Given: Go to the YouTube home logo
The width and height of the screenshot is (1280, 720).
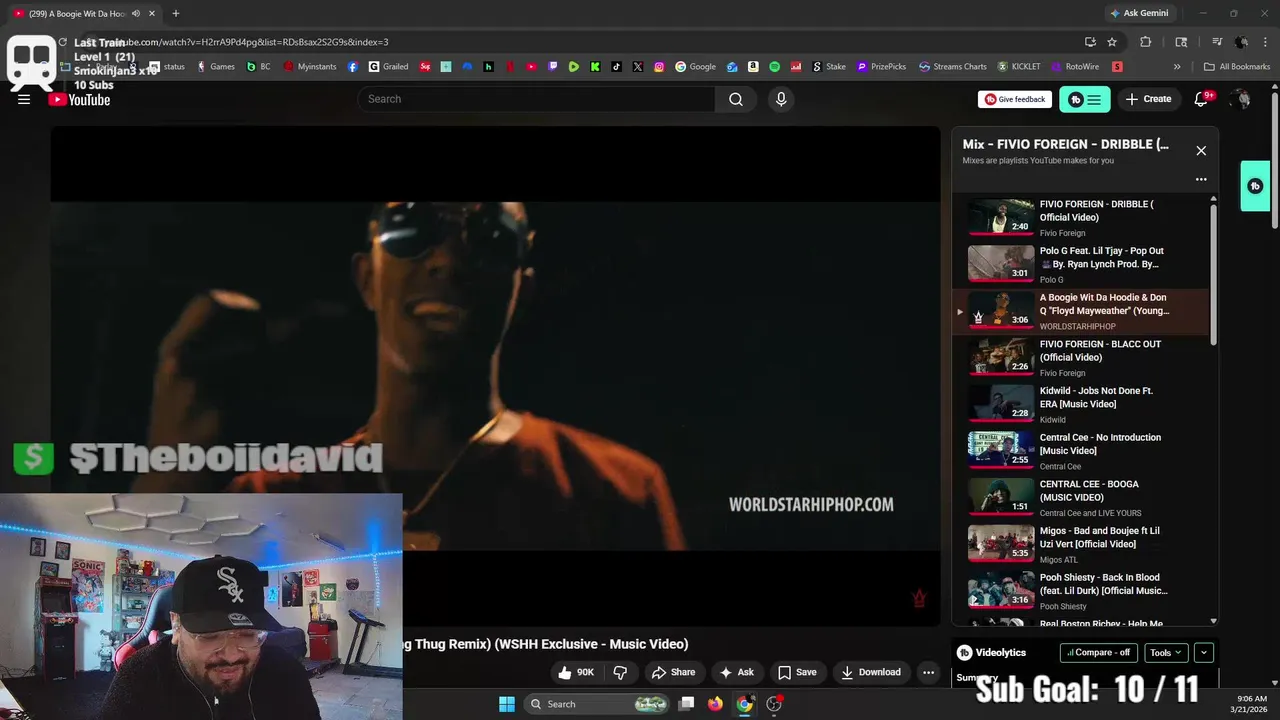Looking at the screenshot, I should click(79, 99).
